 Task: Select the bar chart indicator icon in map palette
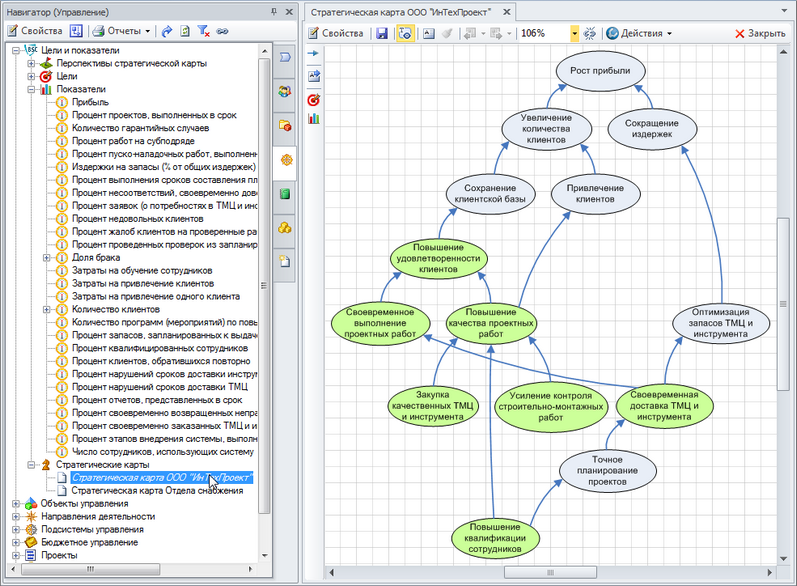(314, 118)
